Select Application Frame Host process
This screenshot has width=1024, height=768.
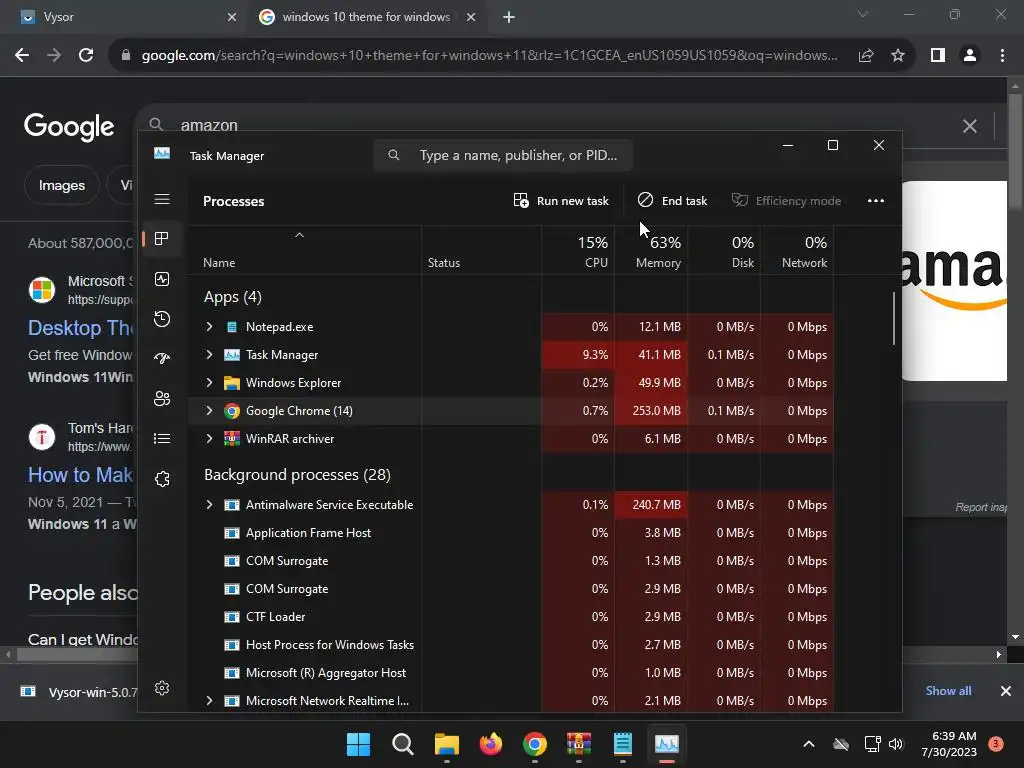[511, 532]
